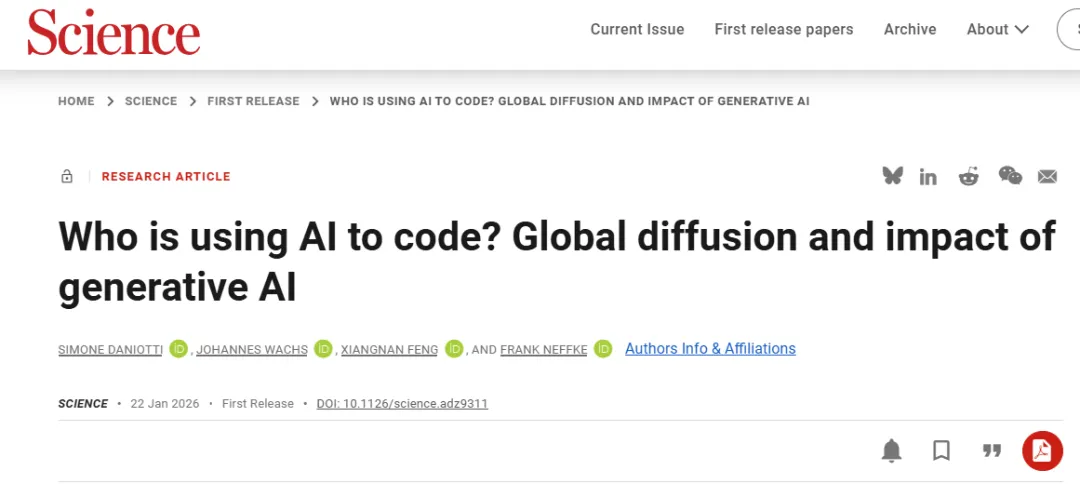Click the Science logo
The height and width of the screenshot is (484, 1080).
point(113,33)
